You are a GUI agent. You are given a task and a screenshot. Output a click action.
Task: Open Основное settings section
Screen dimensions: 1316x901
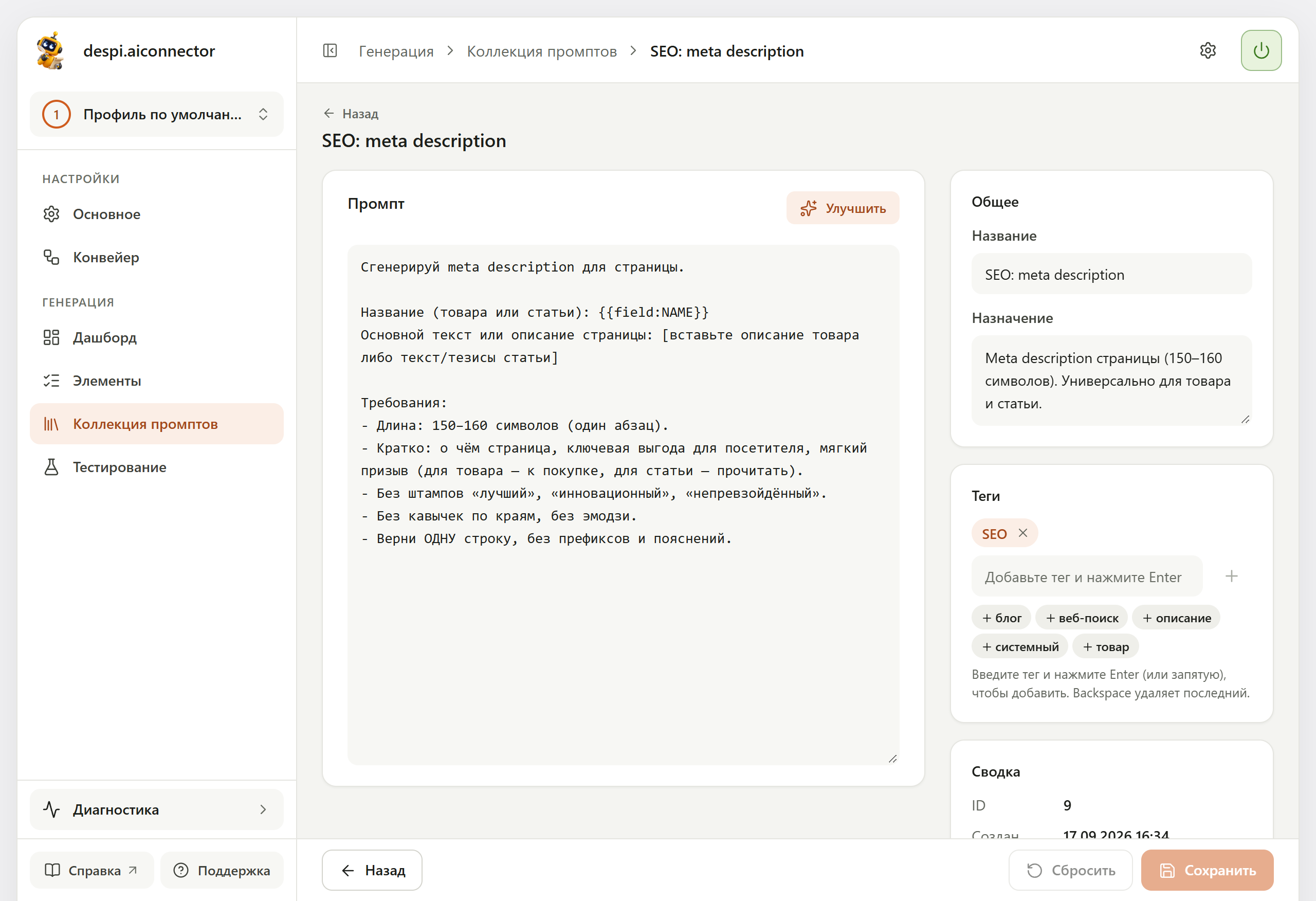[x=157, y=214]
